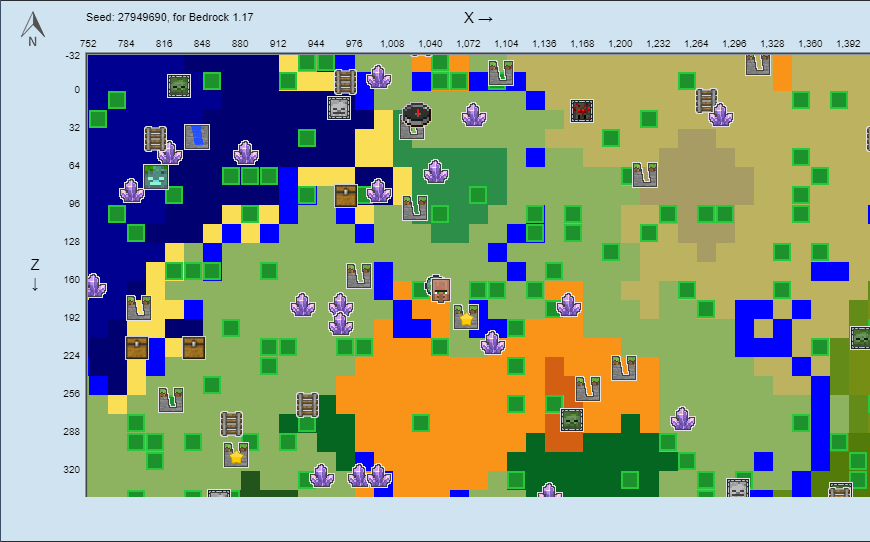Select the skeleton skull icon below the top mineshaft rails
The width and height of the screenshot is (870, 542).
click(x=339, y=107)
